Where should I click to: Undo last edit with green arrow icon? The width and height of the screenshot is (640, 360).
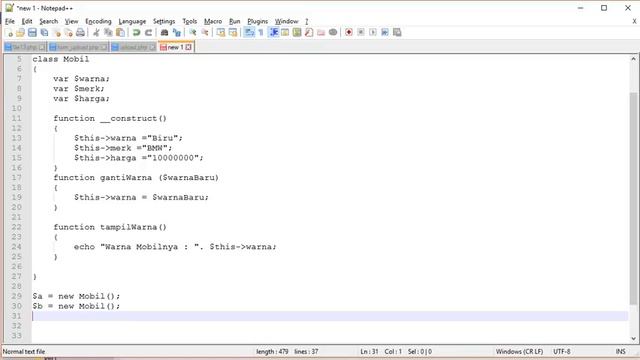pyautogui.click(x=136, y=33)
